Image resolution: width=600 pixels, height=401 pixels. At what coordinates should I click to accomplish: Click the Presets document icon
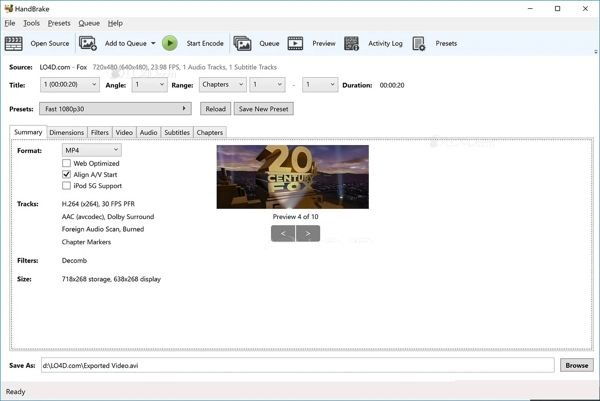click(x=419, y=44)
